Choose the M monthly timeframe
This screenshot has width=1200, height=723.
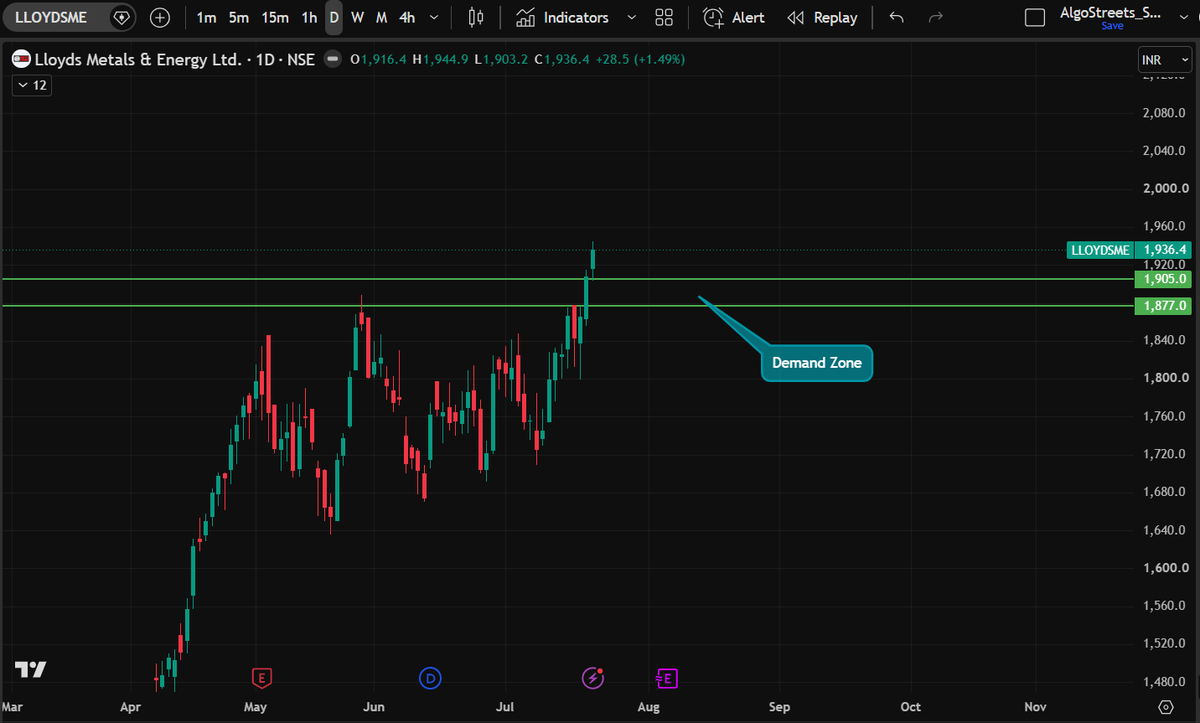coord(381,18)
